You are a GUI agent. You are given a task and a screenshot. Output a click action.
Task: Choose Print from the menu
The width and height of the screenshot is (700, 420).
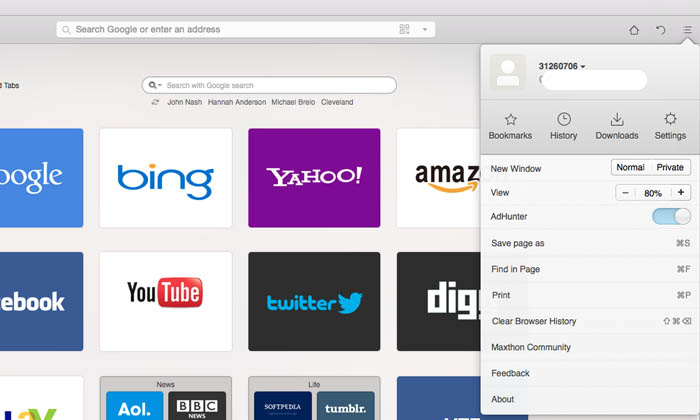590,295
